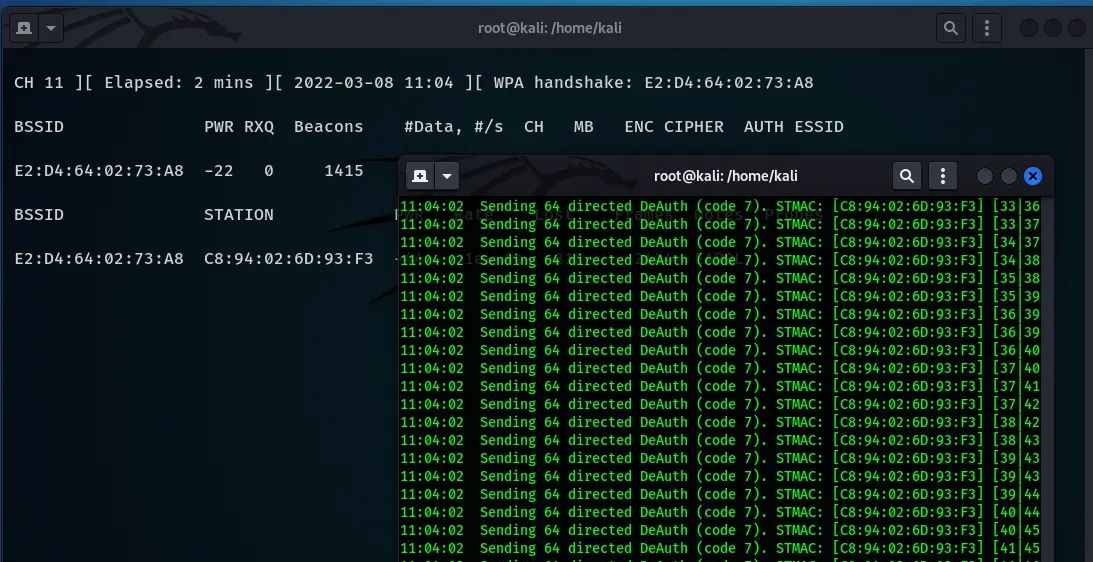This screenshot has height=562, width=1093.
Task: Open a new tab in the front DeAuth terminal
Action: (x=420, y=176)
